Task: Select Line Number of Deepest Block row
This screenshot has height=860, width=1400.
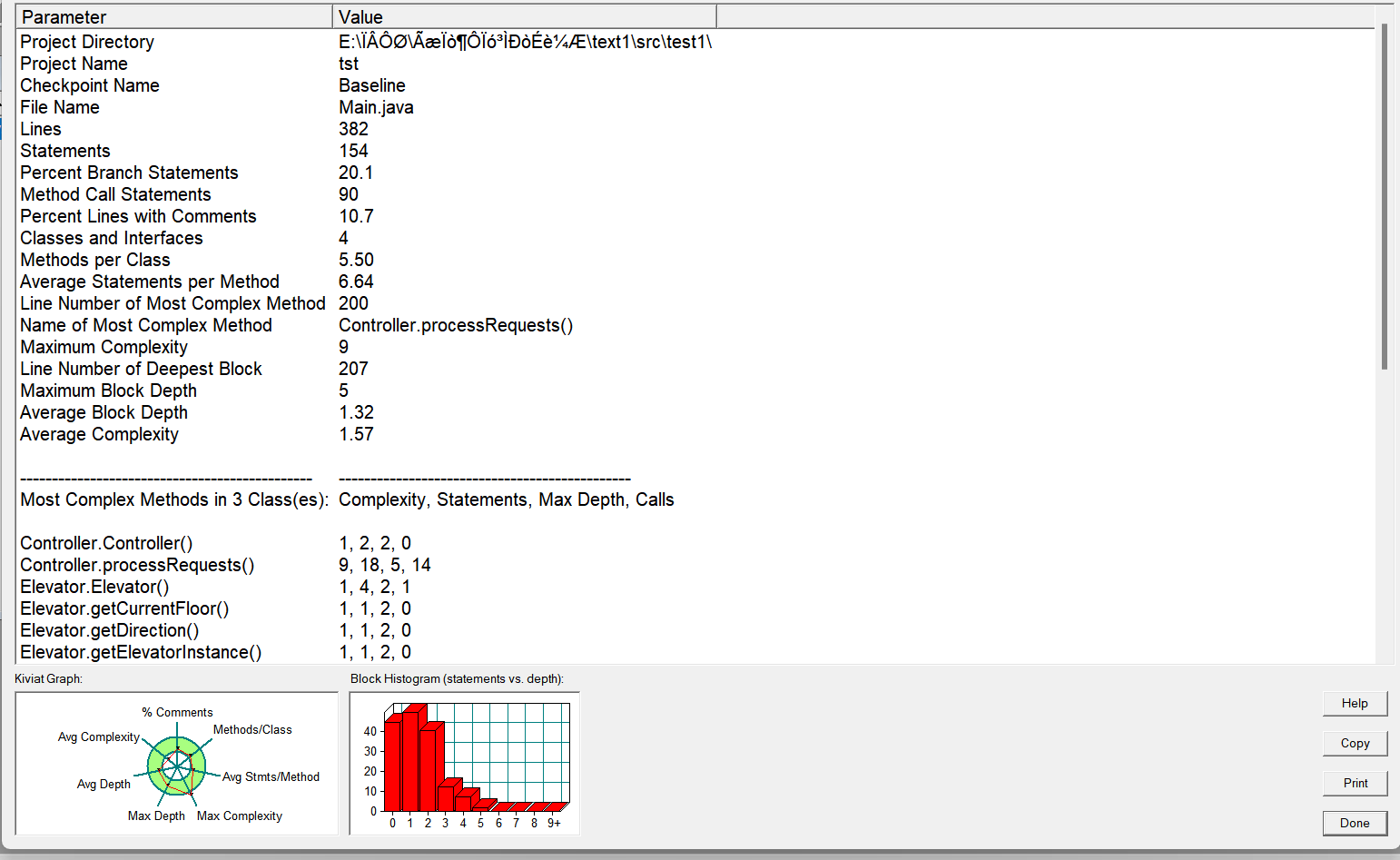Action: (695, 369)
